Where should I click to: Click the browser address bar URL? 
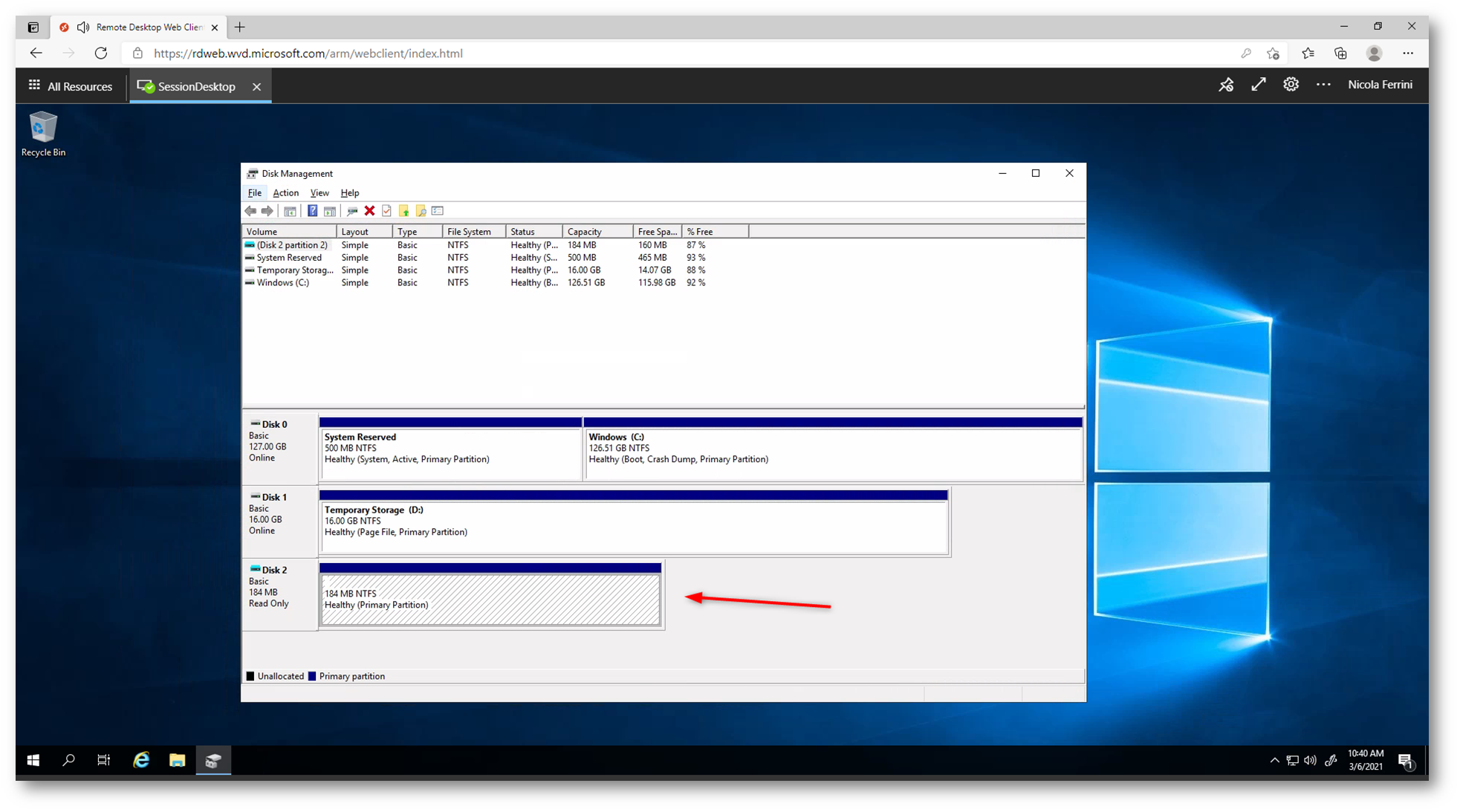tap(308, 53)
